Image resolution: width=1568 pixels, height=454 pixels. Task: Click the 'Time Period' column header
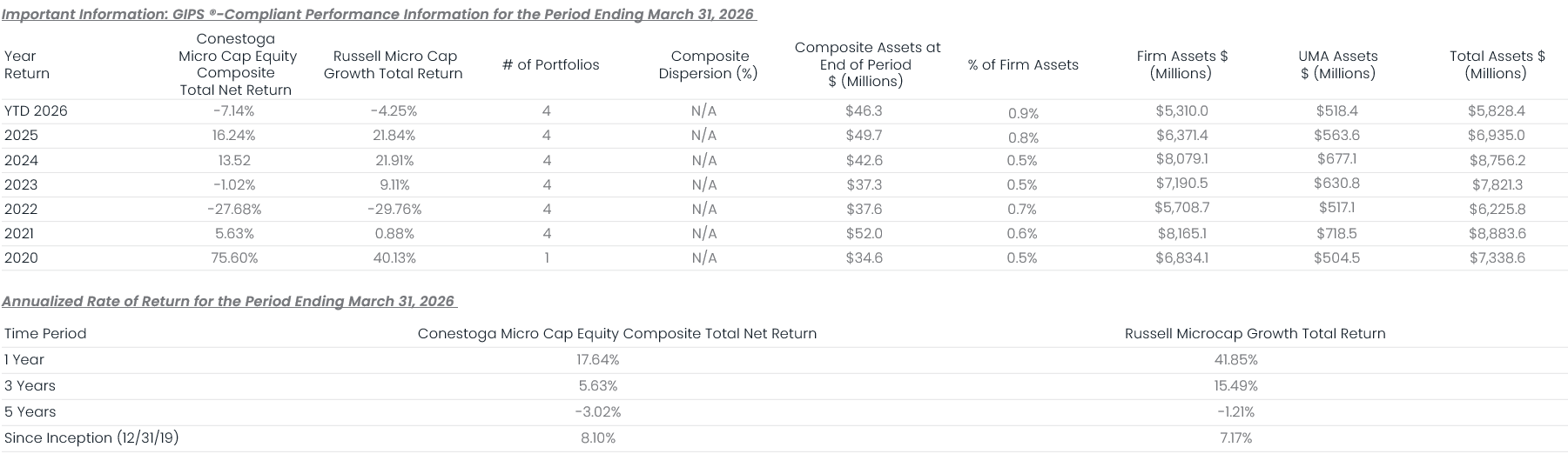45,333
